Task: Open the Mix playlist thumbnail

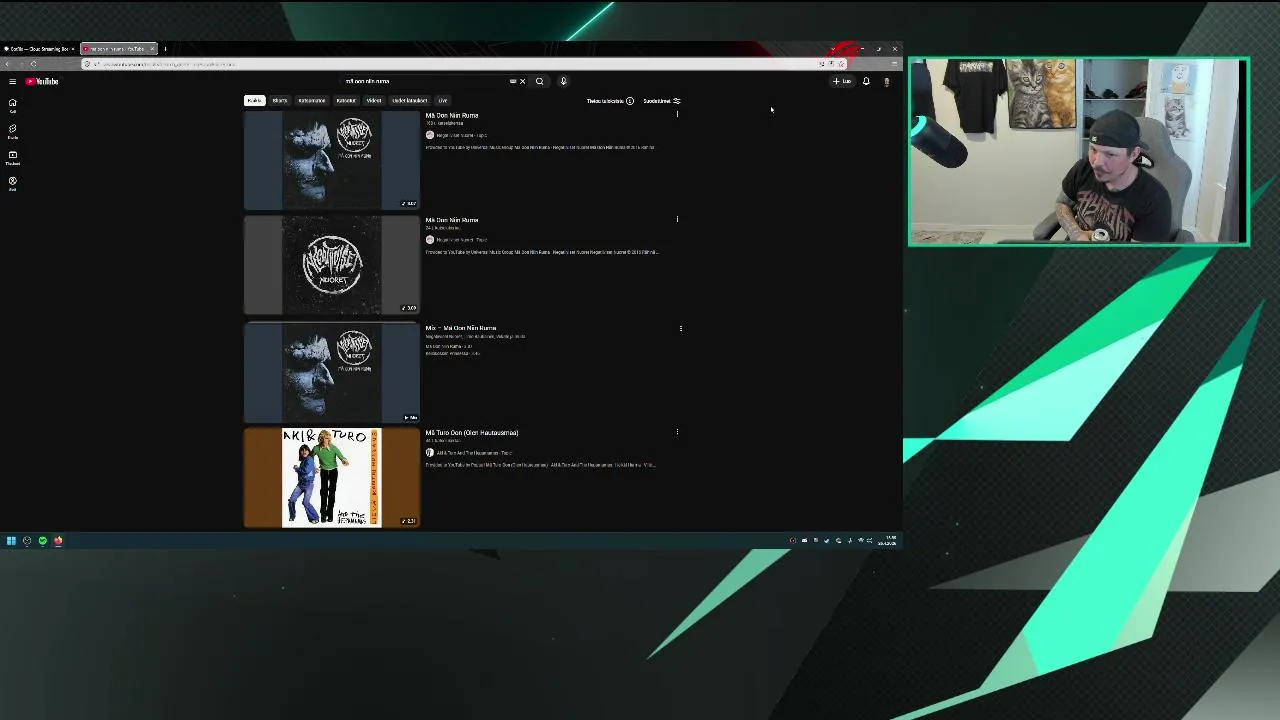Action: 332,373
